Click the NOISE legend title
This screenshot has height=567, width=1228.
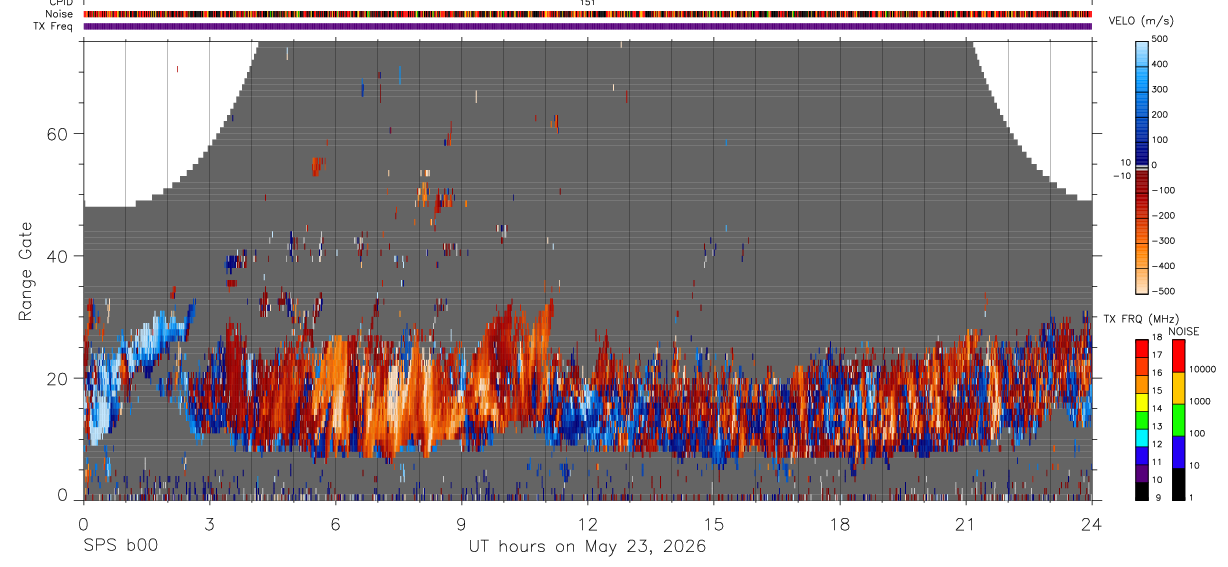pyautogui.click(x=1183, y=331)
